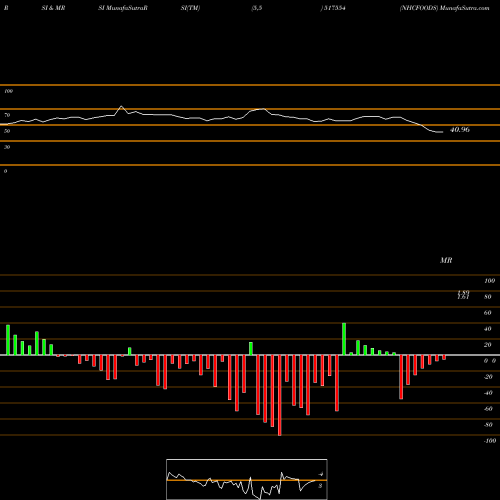Viewport: 500px width, 500px height.
Task: Click the MR scale label 40
Action: [488, 329]
